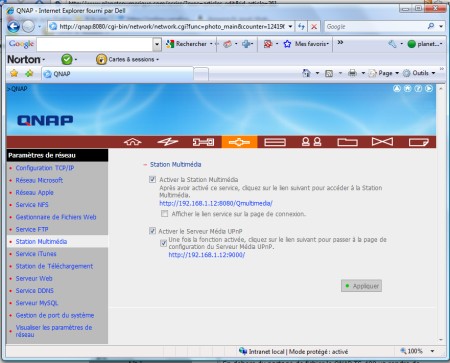Open user management two-person icon
Screen dimensions: 450x363
point(311,142)
